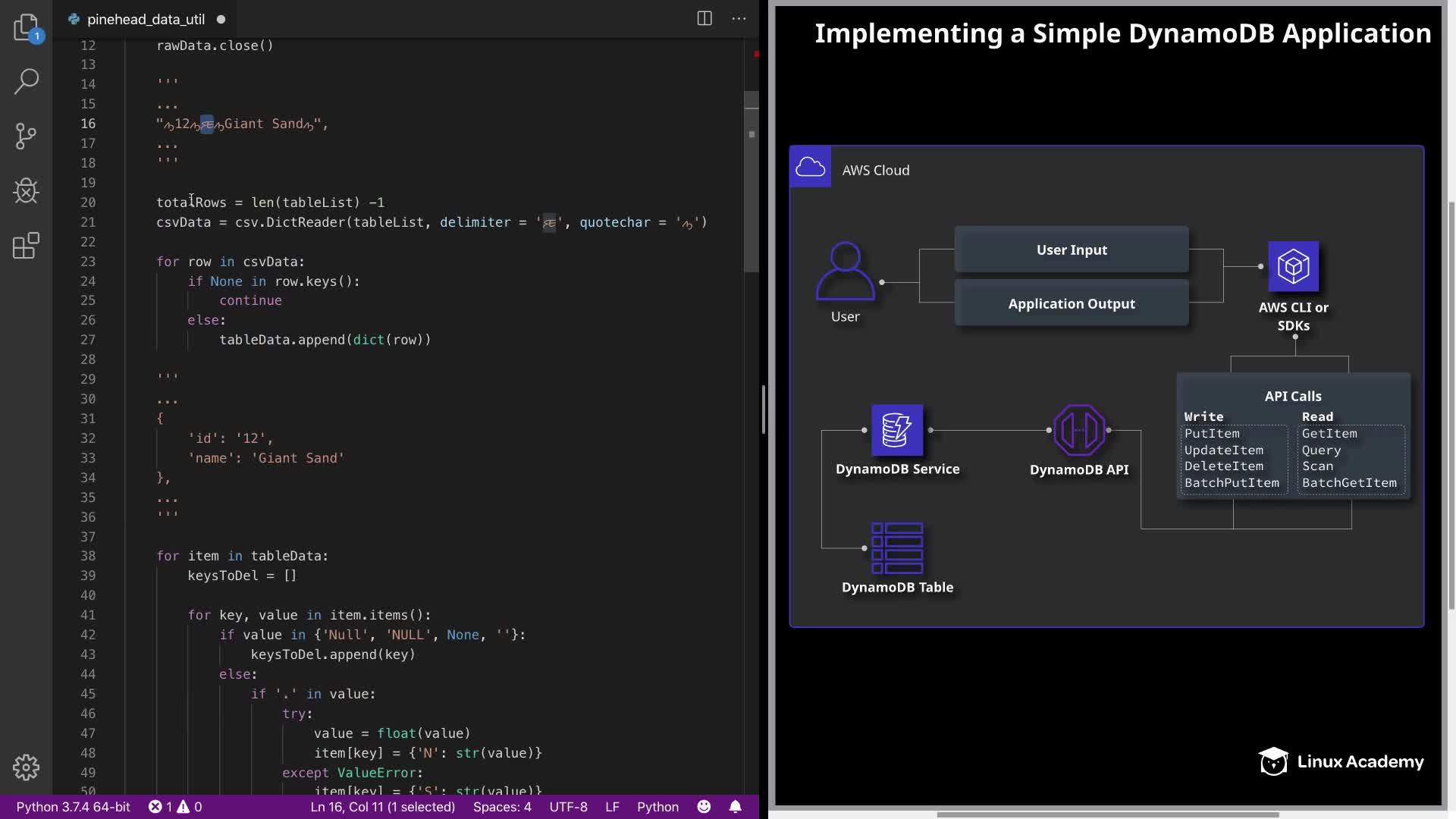Change the LF end-of-line sequence

[612, 807]
